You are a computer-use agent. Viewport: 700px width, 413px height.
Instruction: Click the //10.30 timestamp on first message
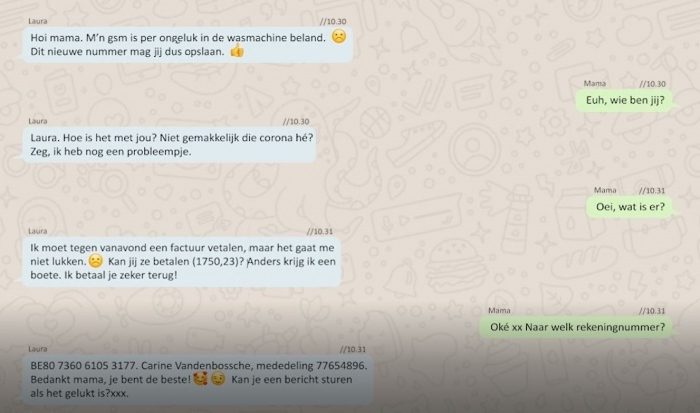pos(333,21)
